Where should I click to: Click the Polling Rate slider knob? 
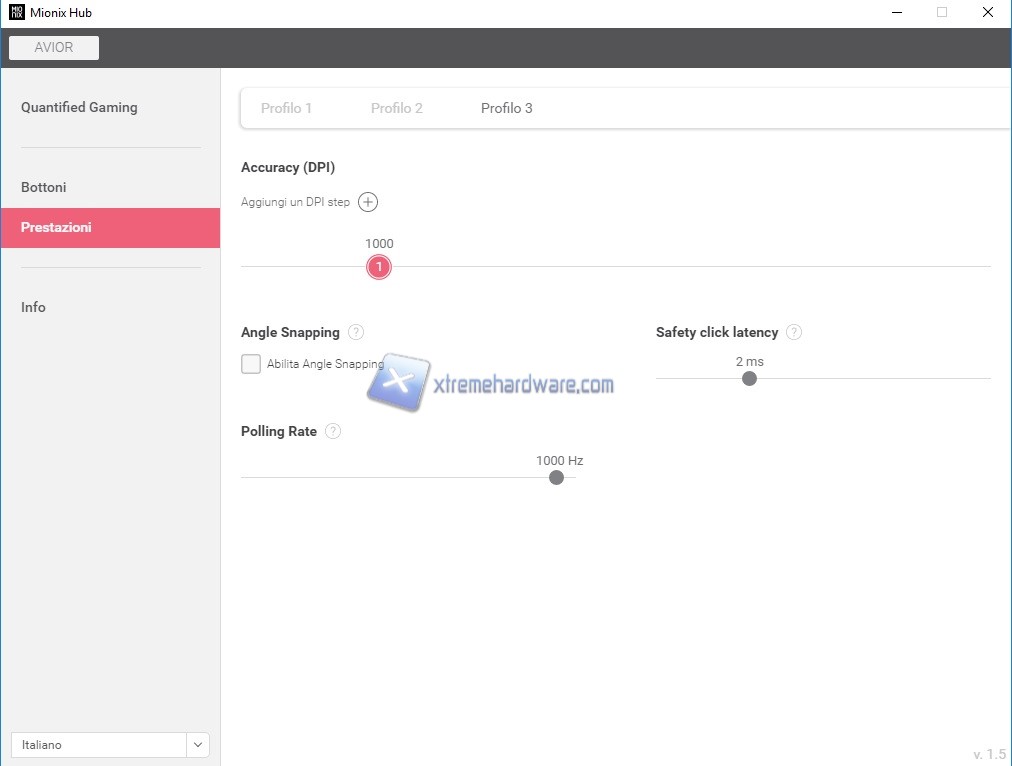click(x=557, y=478)
